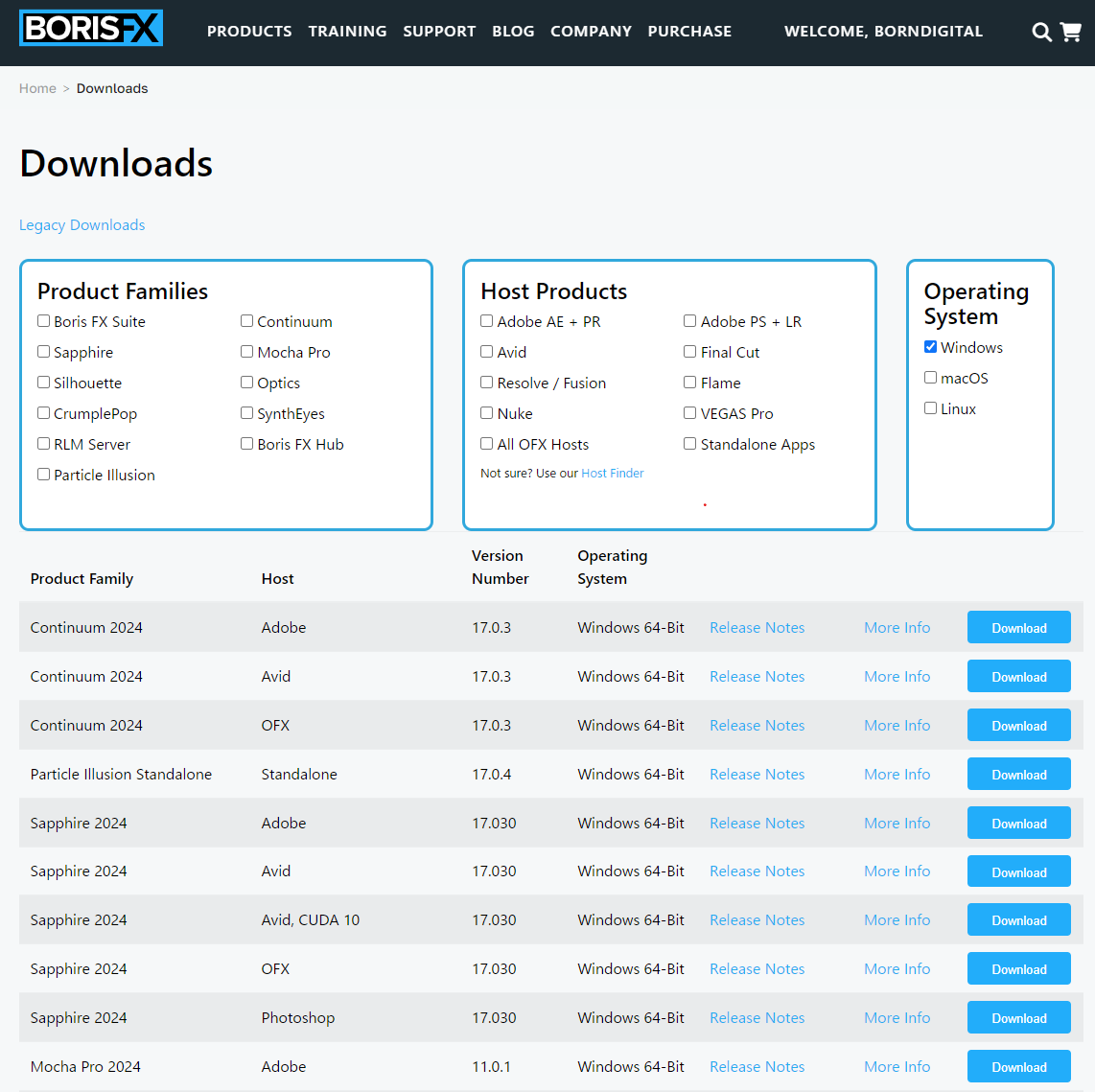
Task: Open More Info for Continuum 2024 OFX
Action: [x=897, y=726]
